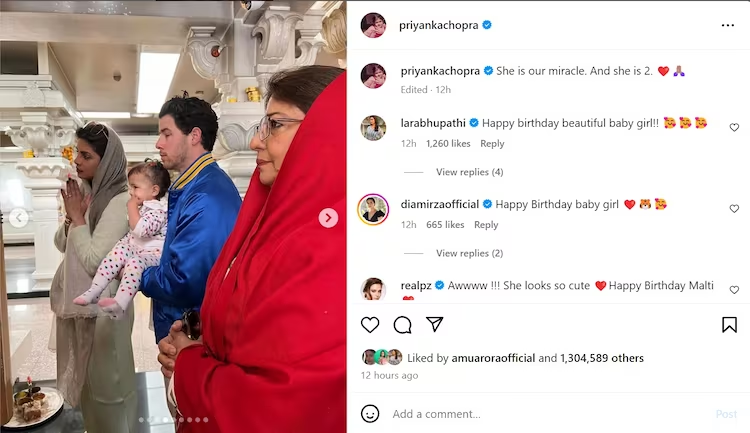The width and height of the screenshot is (750, 433).
Task: Expand View replies (4) under larabhupathi
Action: (x=469, y=172)
